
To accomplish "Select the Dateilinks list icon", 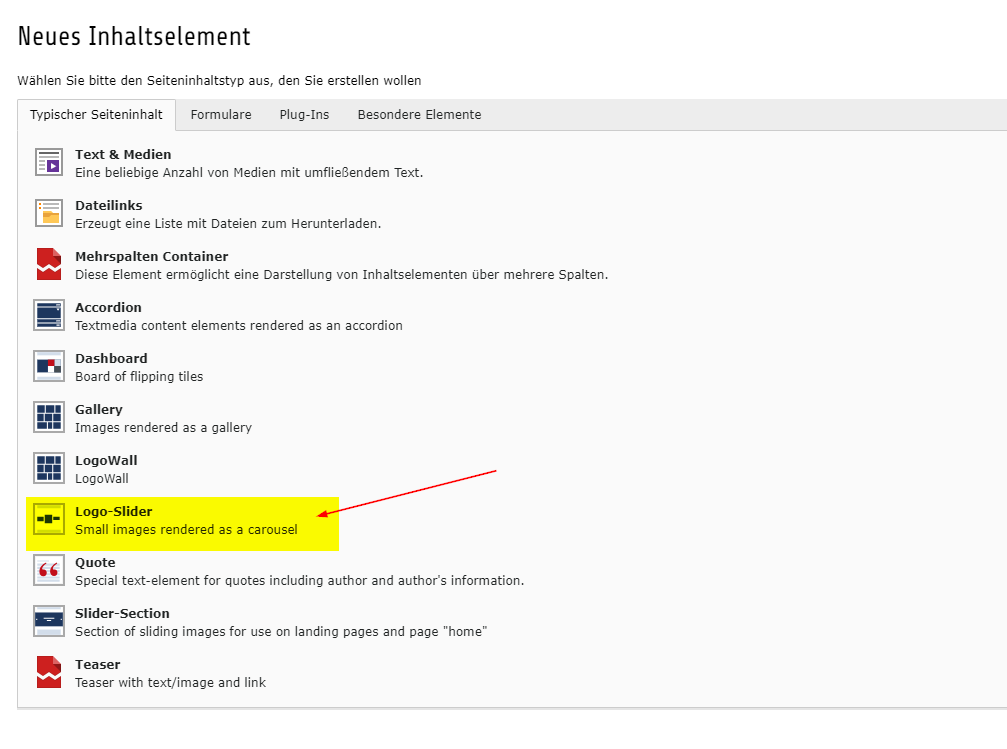I will (x=49, y=213).
